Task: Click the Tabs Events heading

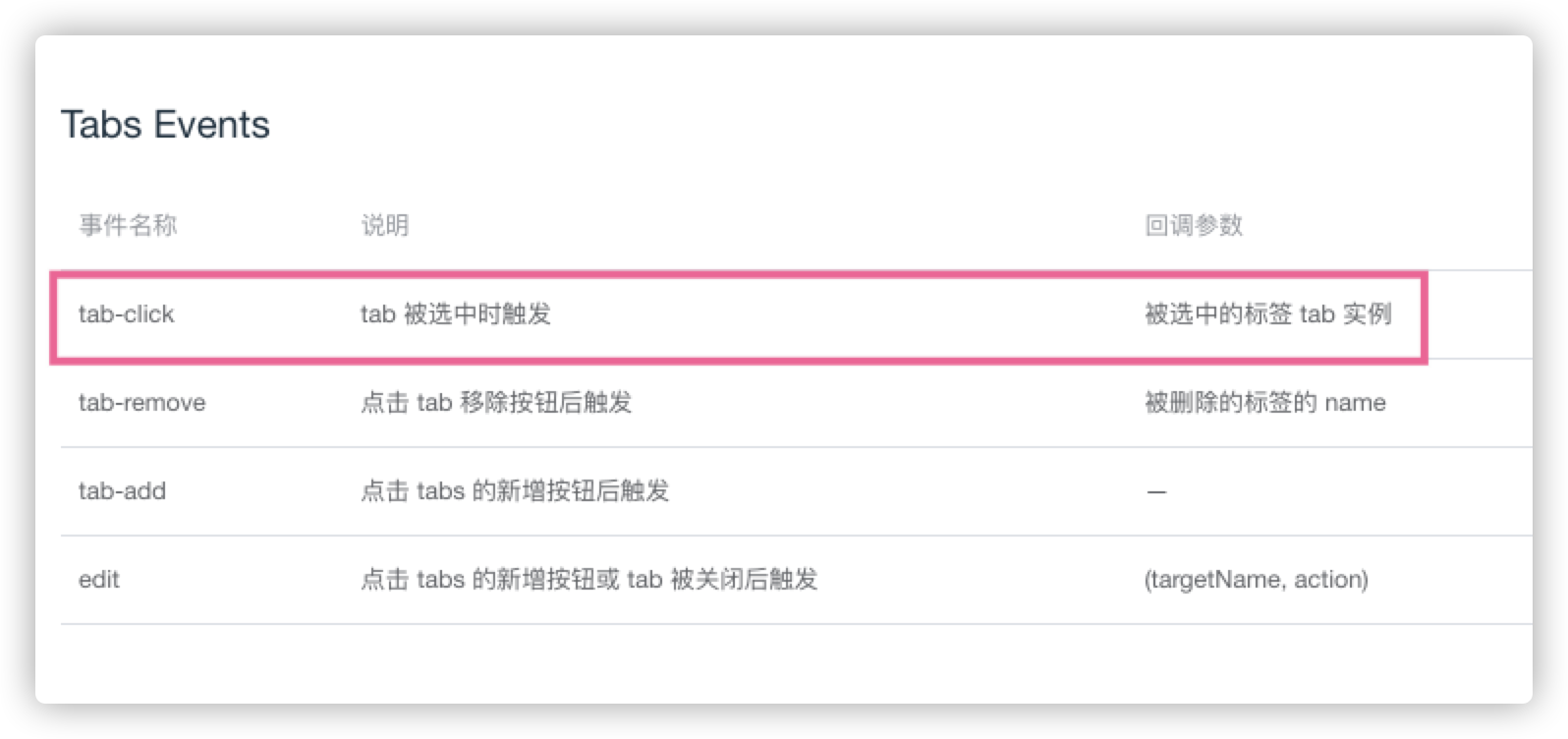Action: [x=165, y=125]
